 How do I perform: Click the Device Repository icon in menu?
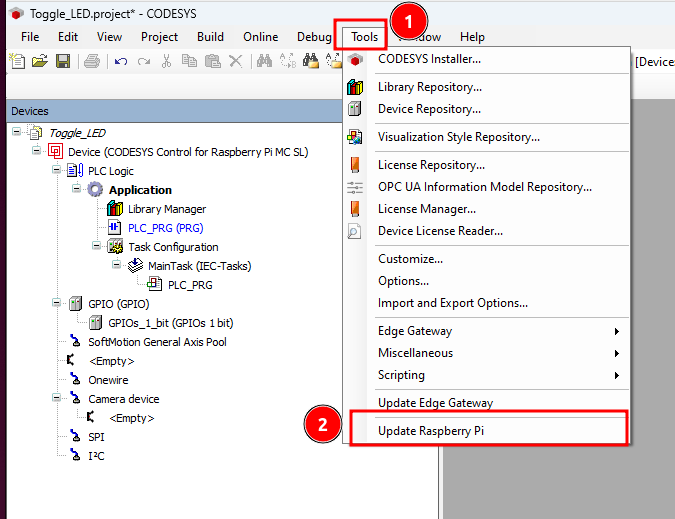(355, 109)
